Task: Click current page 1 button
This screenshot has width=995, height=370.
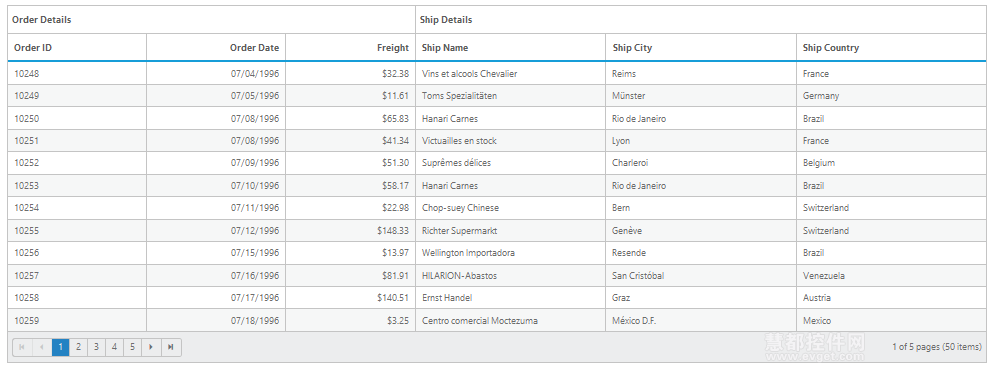Action: [60, 347]
